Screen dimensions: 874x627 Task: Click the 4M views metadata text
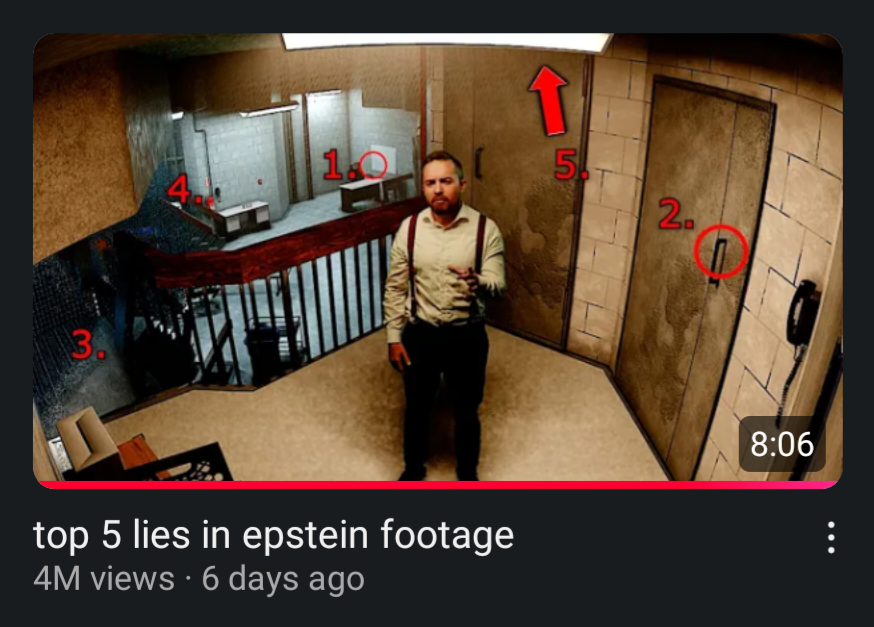click(104, 579)
